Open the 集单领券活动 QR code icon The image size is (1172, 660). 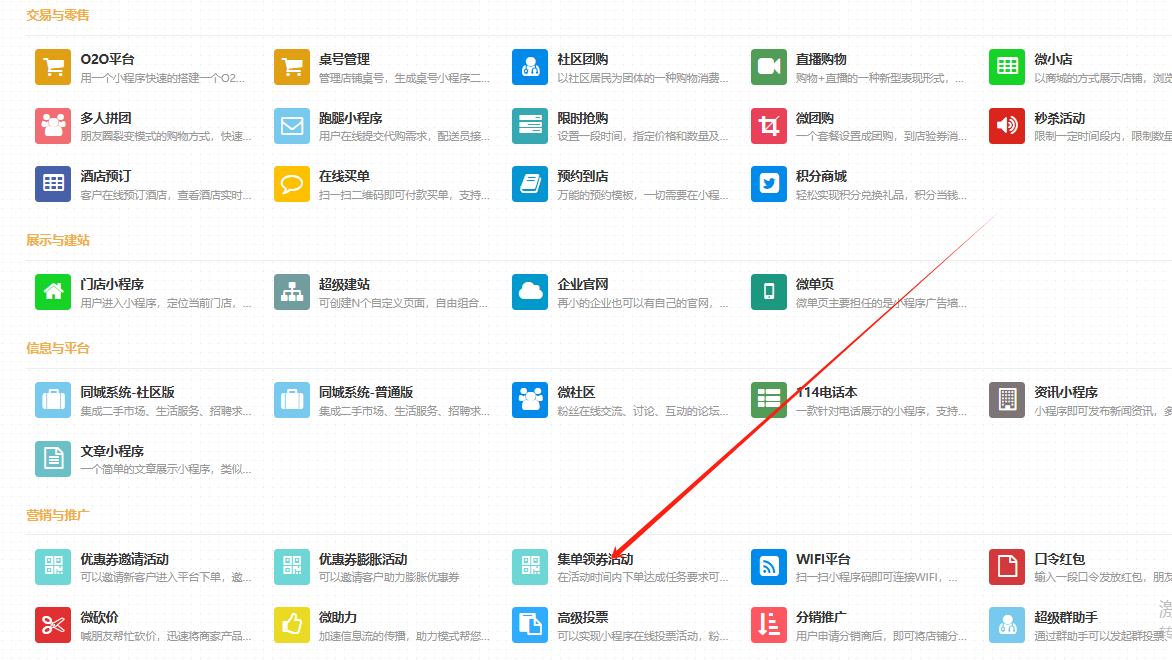click(x=530, y=567)
